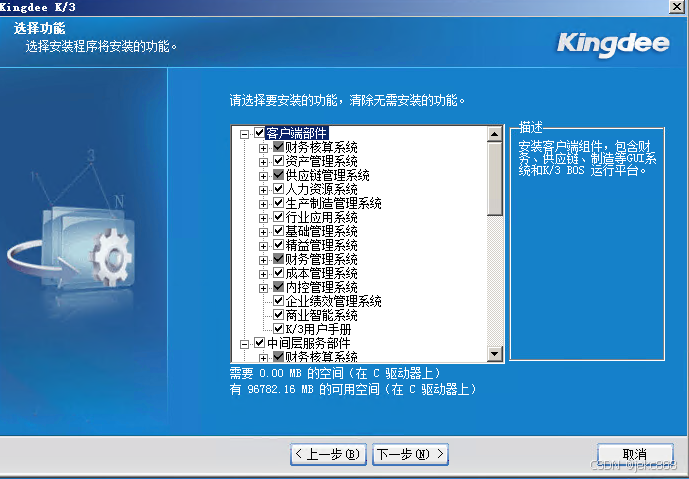Expand the 成本管理系统 node
This screenshot has height=479, width=689.
(x=263, y=274)
